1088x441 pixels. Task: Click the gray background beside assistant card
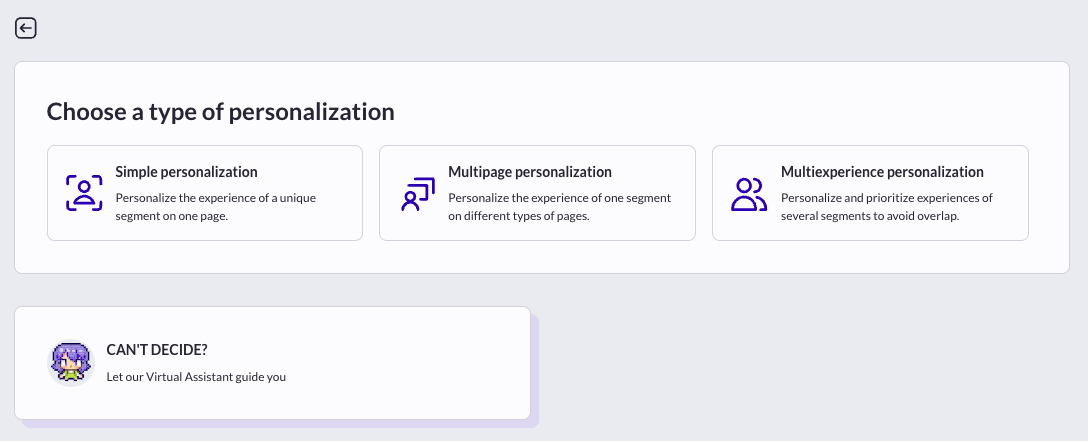[798, 361]
